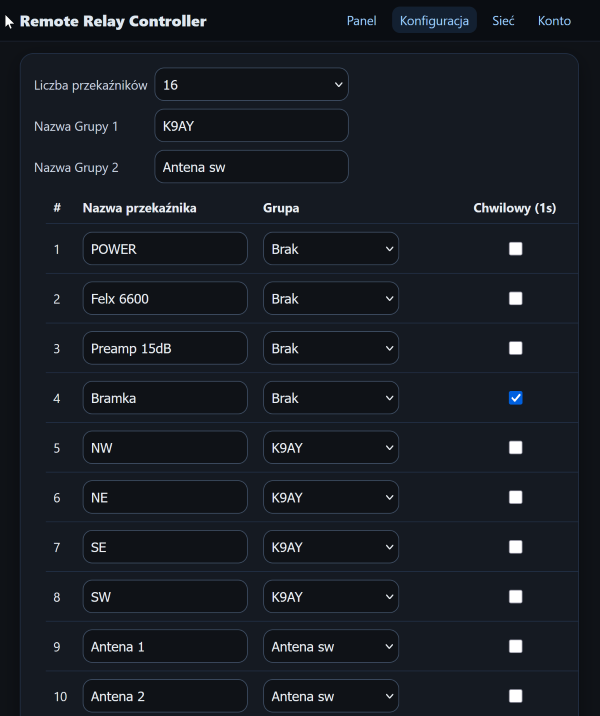The image size is (600, 716).
Task: Enable Chwilowy for Antena 2 relay
Action: click(x=515, y=696)
